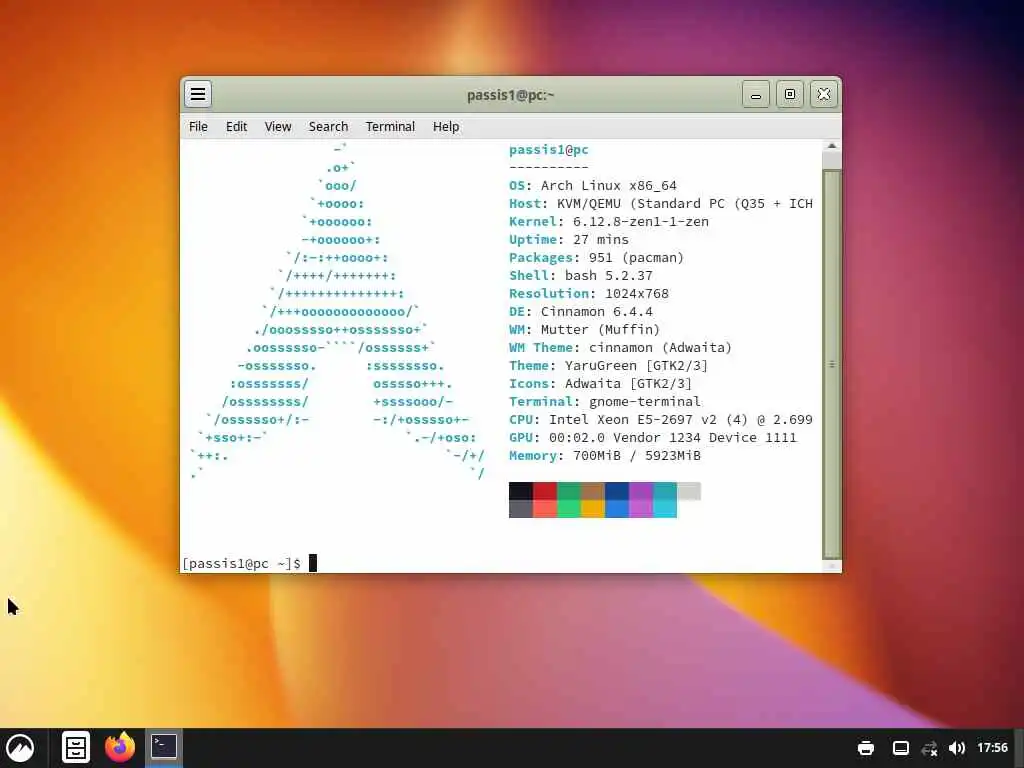Click the 'Kernel: 6.12.8-zen1-1-zen' line

pos(609,221)
